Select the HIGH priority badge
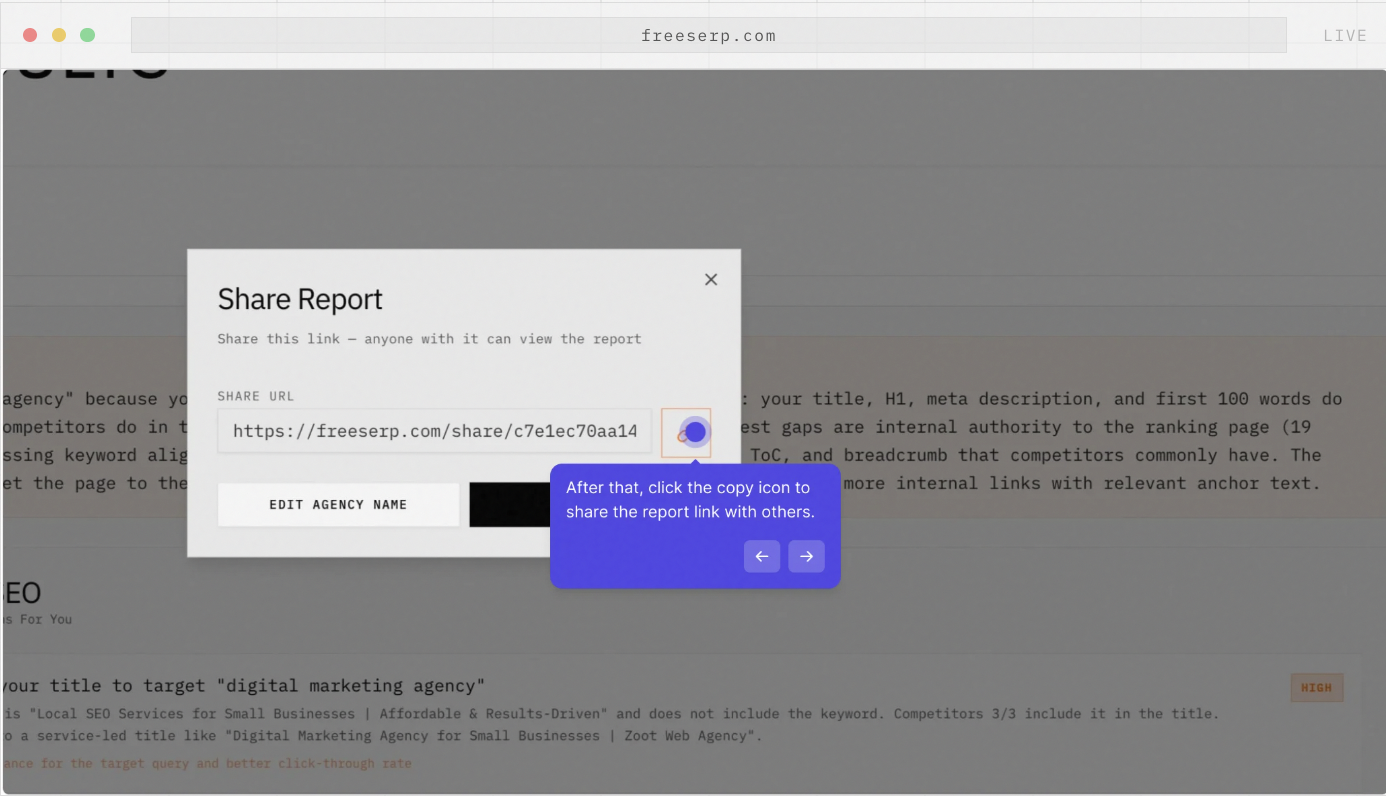 click(1317, 688)
